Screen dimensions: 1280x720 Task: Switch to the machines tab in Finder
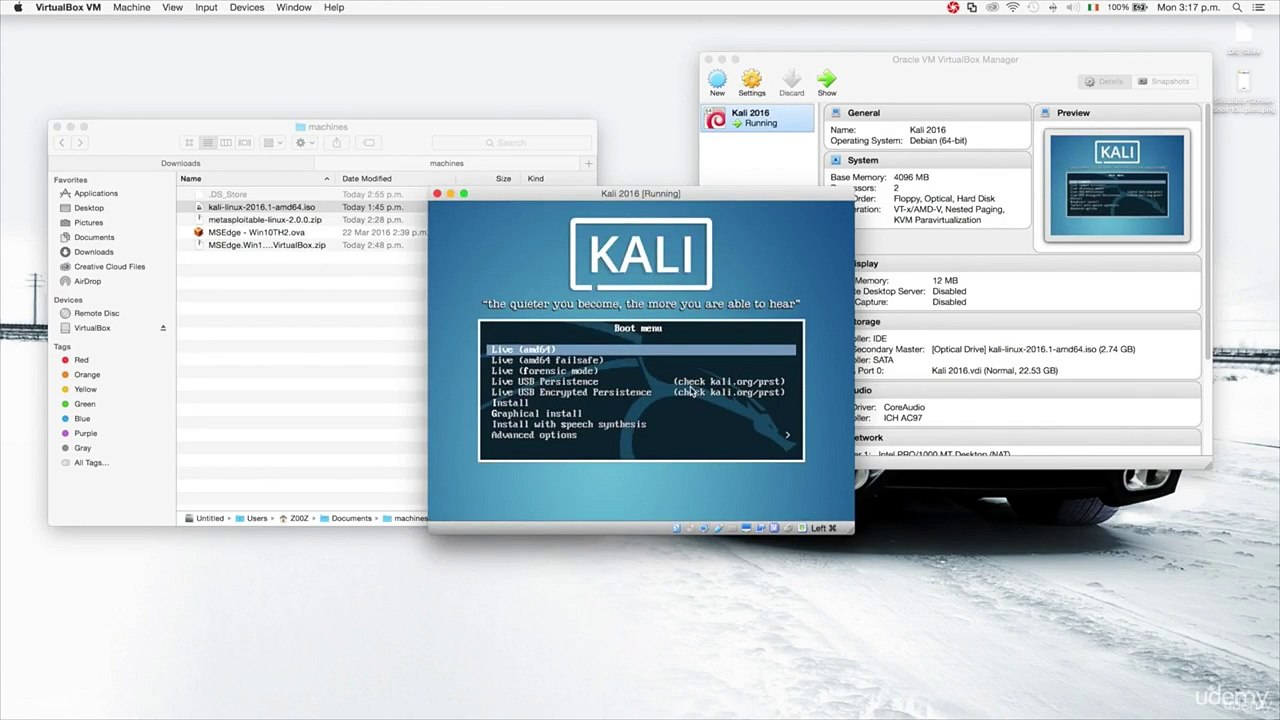(446, 163)
